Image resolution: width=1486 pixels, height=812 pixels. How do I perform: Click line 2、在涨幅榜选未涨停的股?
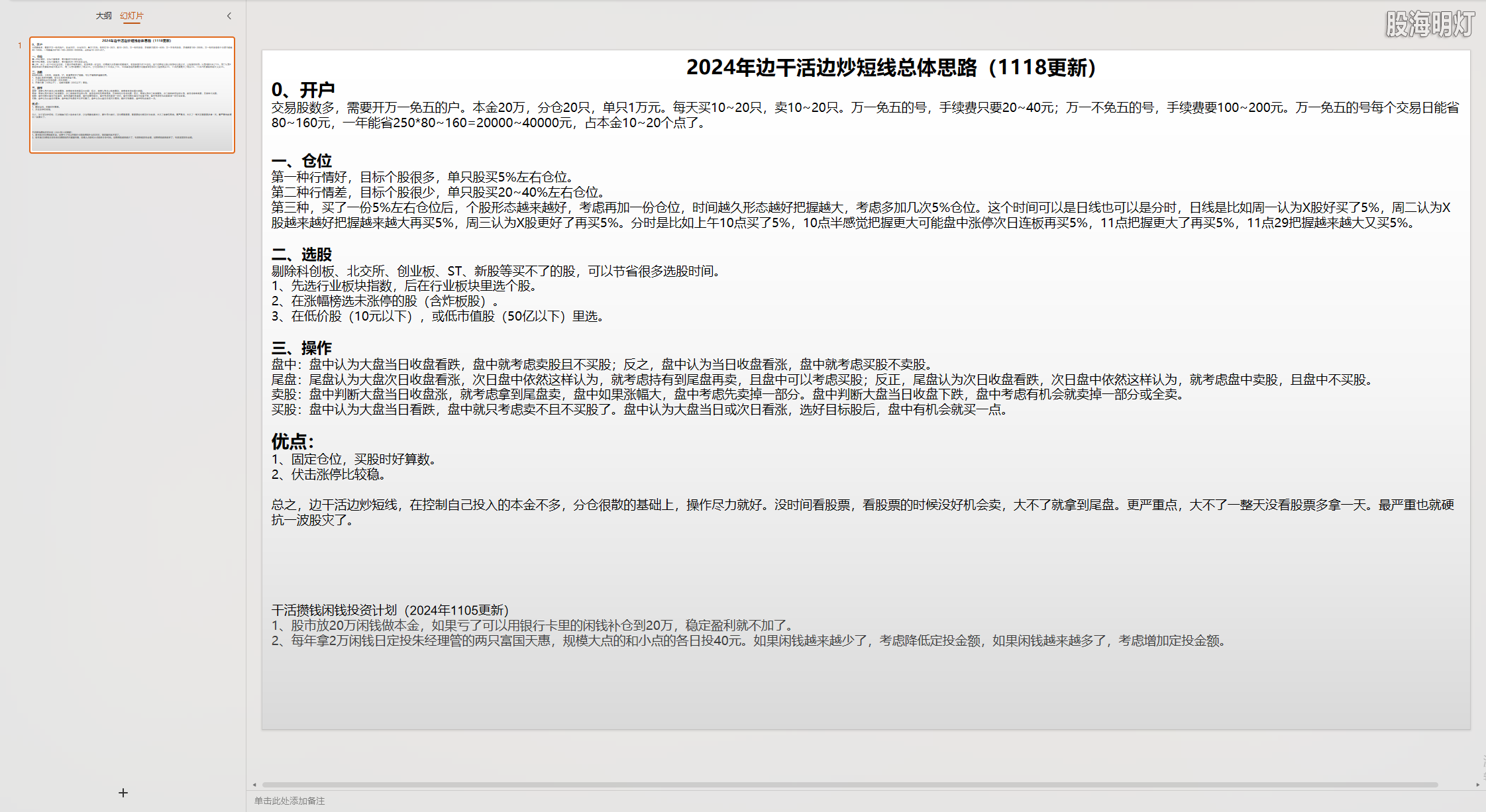[384, 301]
